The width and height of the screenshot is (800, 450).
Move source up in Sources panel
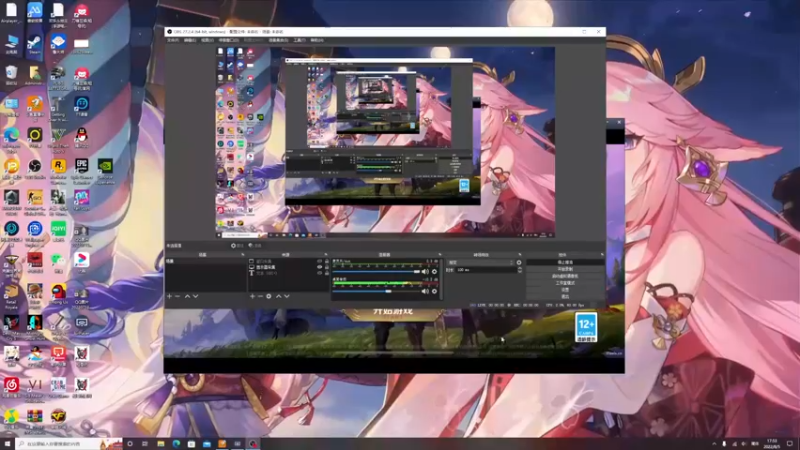pos(279,296)
